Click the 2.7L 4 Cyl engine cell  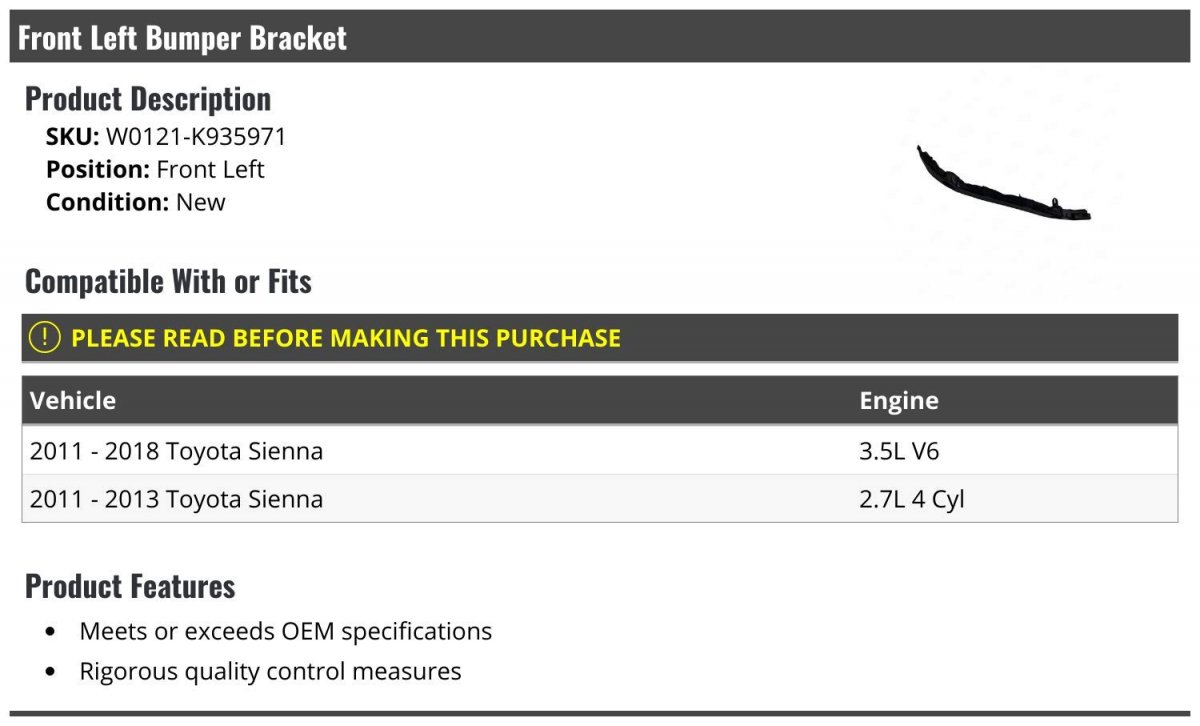coord(911,499)
